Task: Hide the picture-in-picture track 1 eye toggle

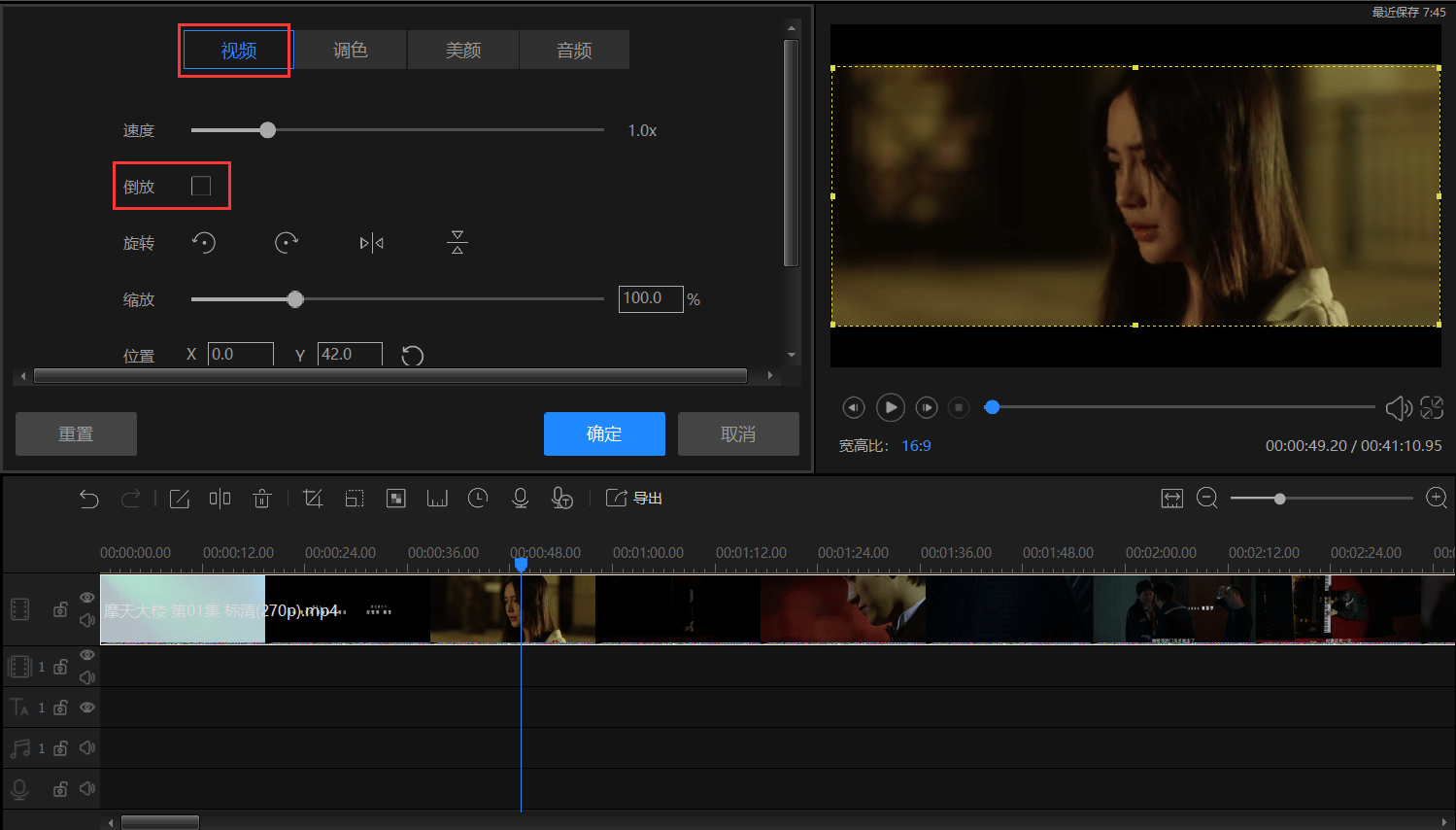Action: [87, 656]
